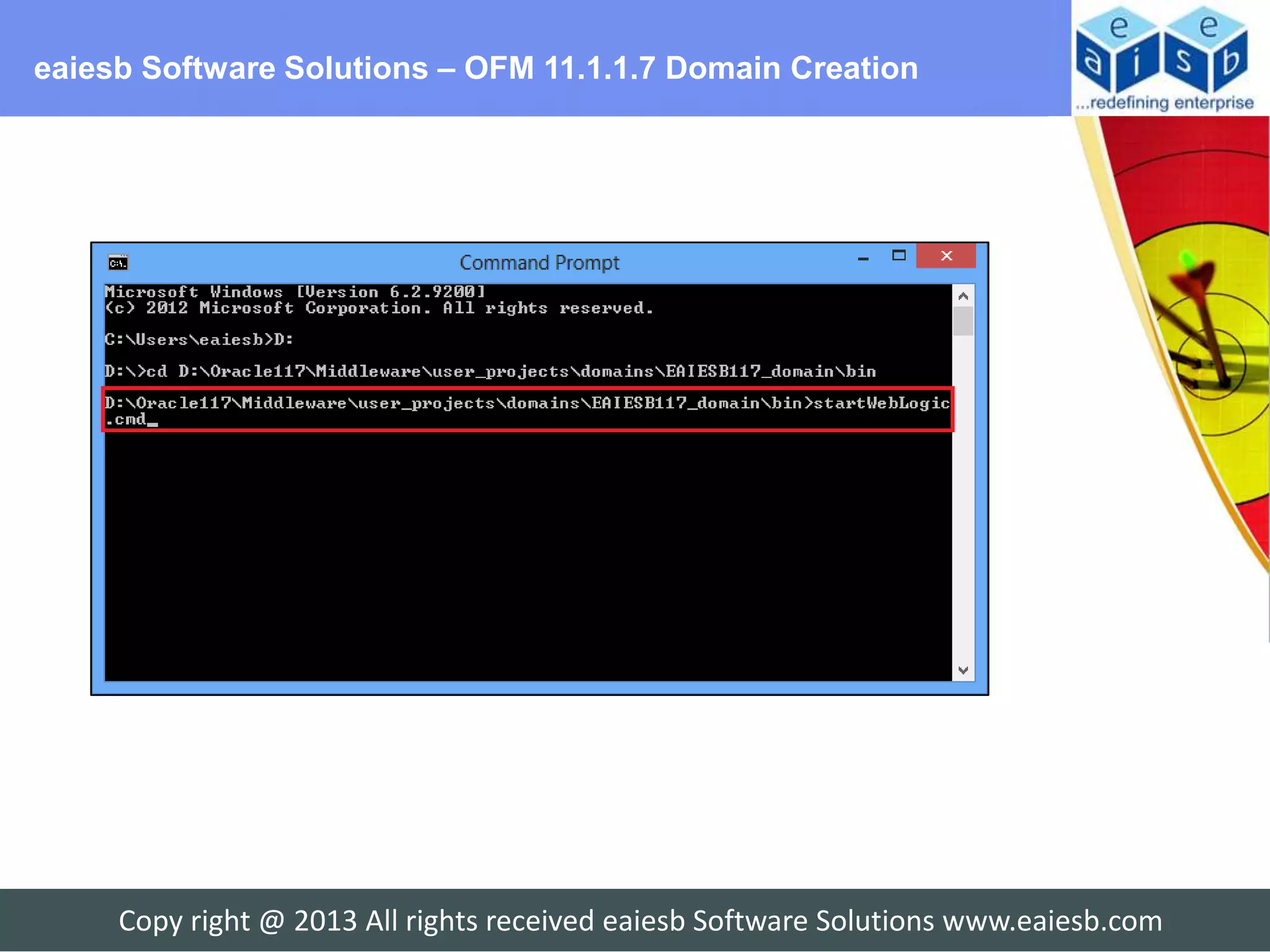The height and width of the screenshot is (952, 1270).
Task: Click the vertical scrollbar thumb
Action: pyautogui.click(x=963, y=321)
